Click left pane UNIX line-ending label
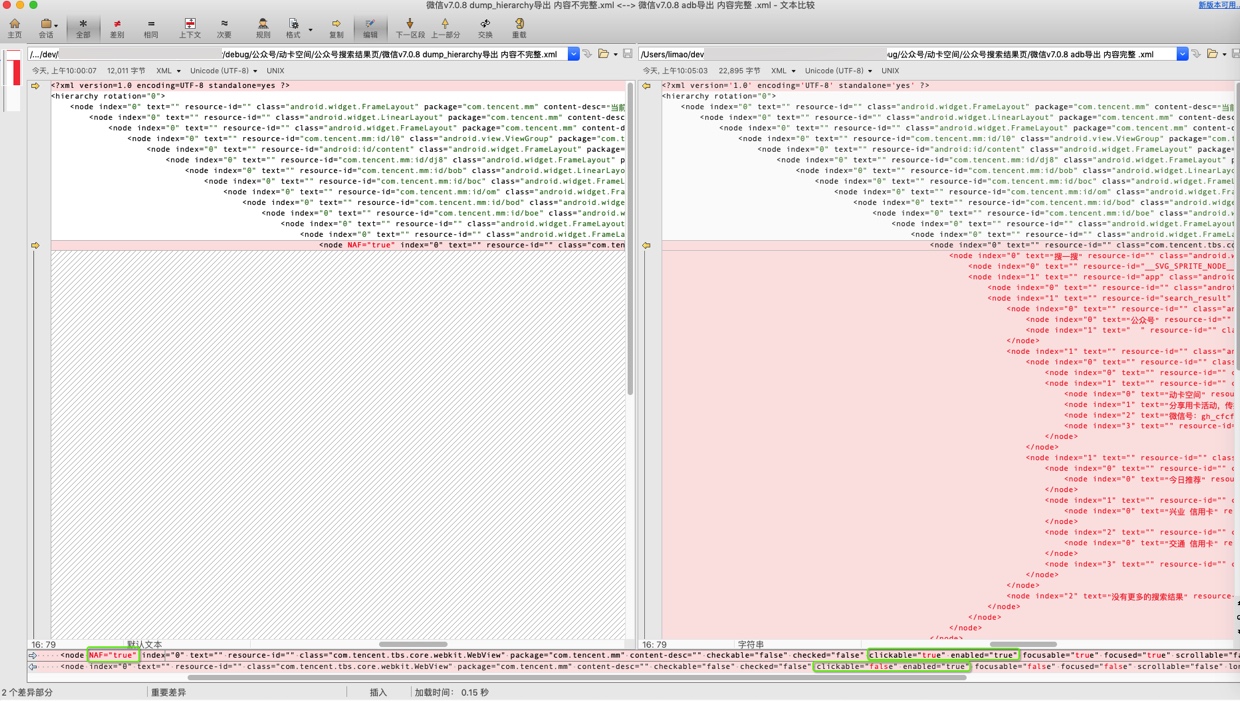Viewport: 1240px width, 701px height. pos(275,71)
